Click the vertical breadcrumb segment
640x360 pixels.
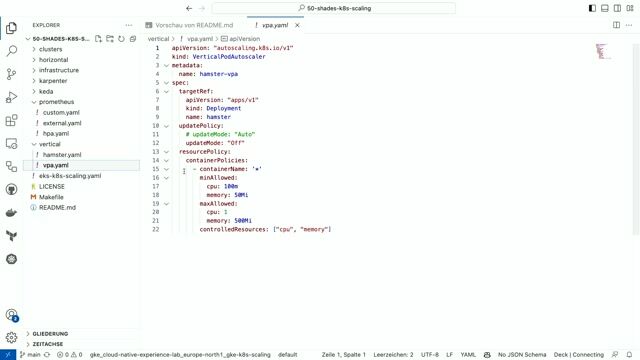(158, 39)
